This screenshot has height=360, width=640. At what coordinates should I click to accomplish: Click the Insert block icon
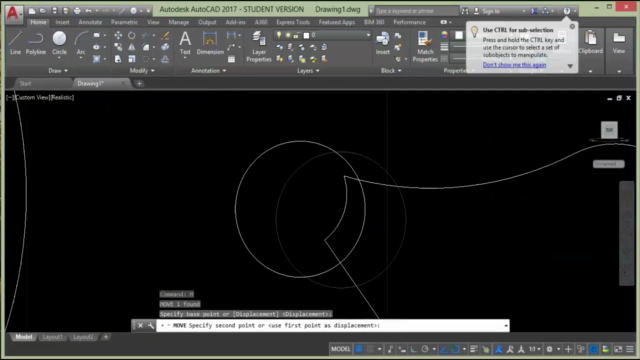point(382,43)
